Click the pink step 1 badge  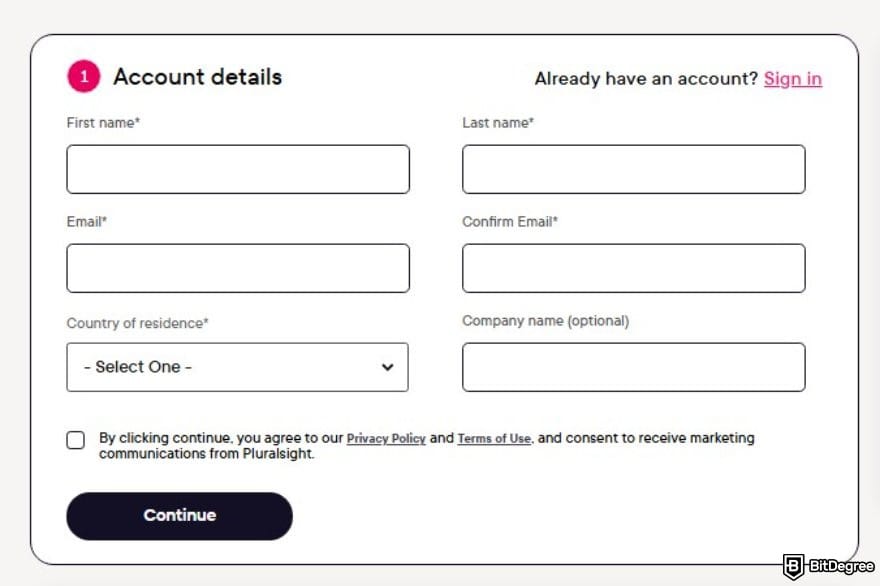tap(84, 76)
